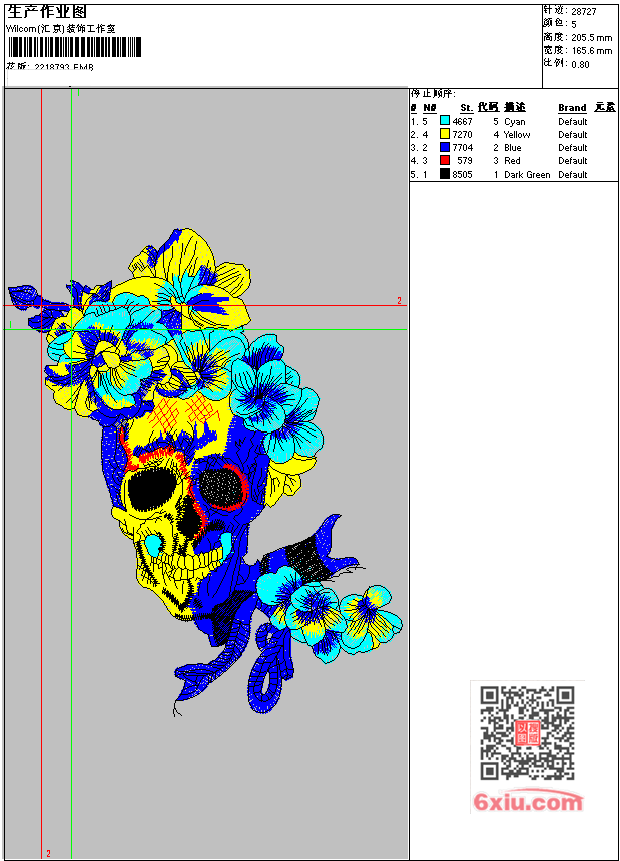Click the production worksheet title heading
This screenshot has height=861, width=620.
coord(47,12)
